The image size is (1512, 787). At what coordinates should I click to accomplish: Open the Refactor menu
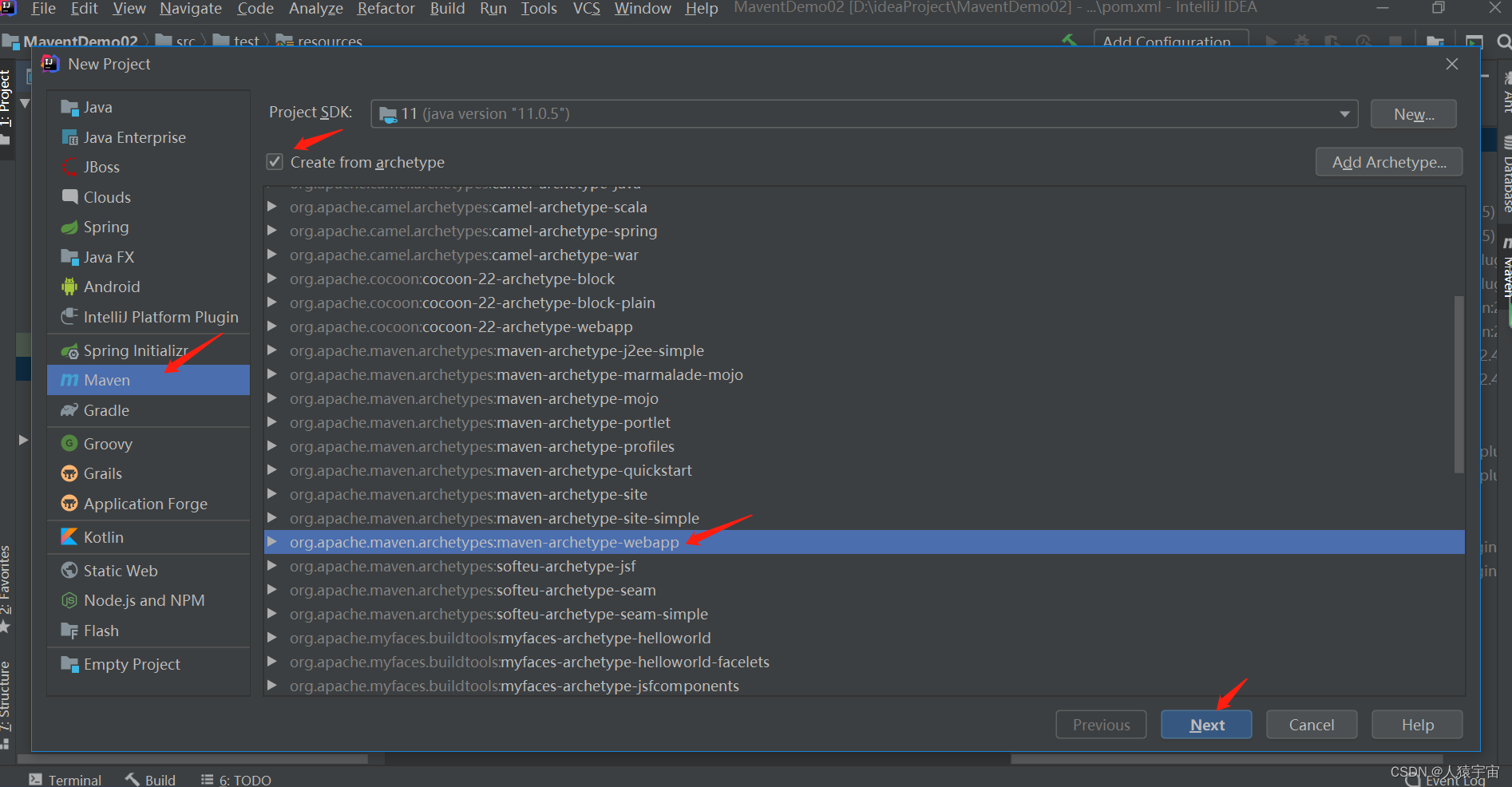click(x=386, y=9)
